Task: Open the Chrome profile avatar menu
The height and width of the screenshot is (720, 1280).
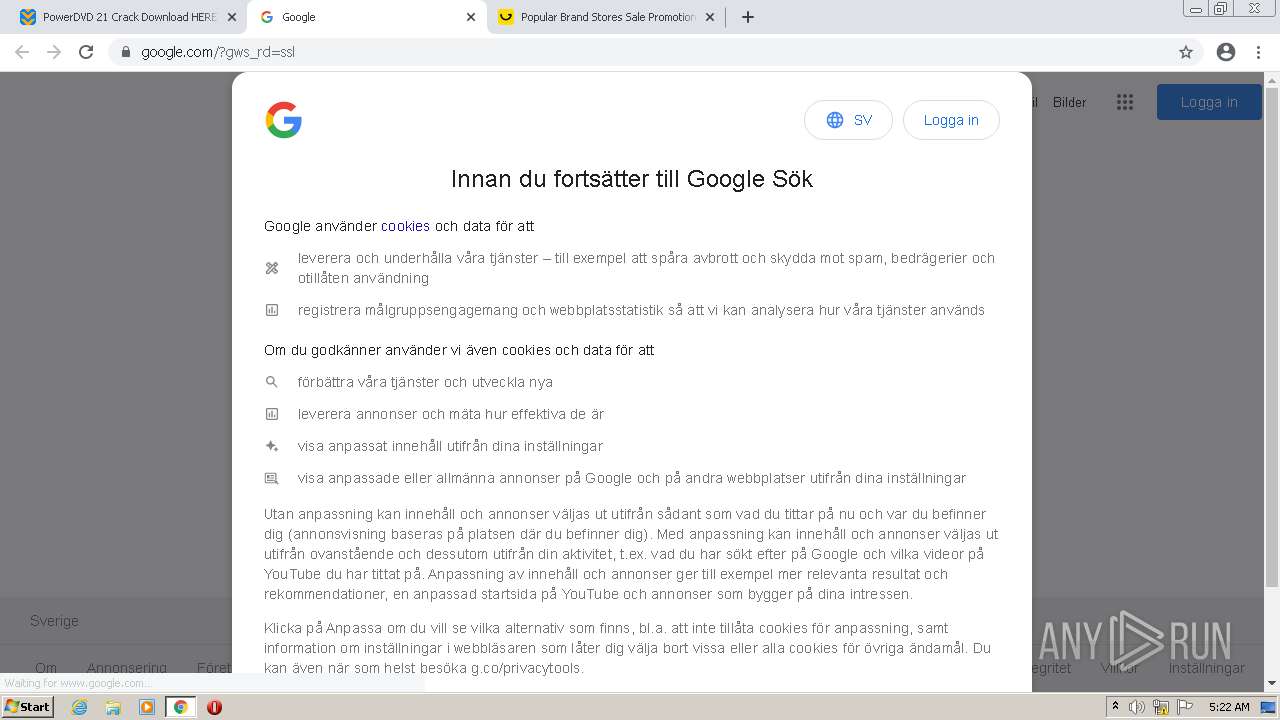Action: (1226, 52)
